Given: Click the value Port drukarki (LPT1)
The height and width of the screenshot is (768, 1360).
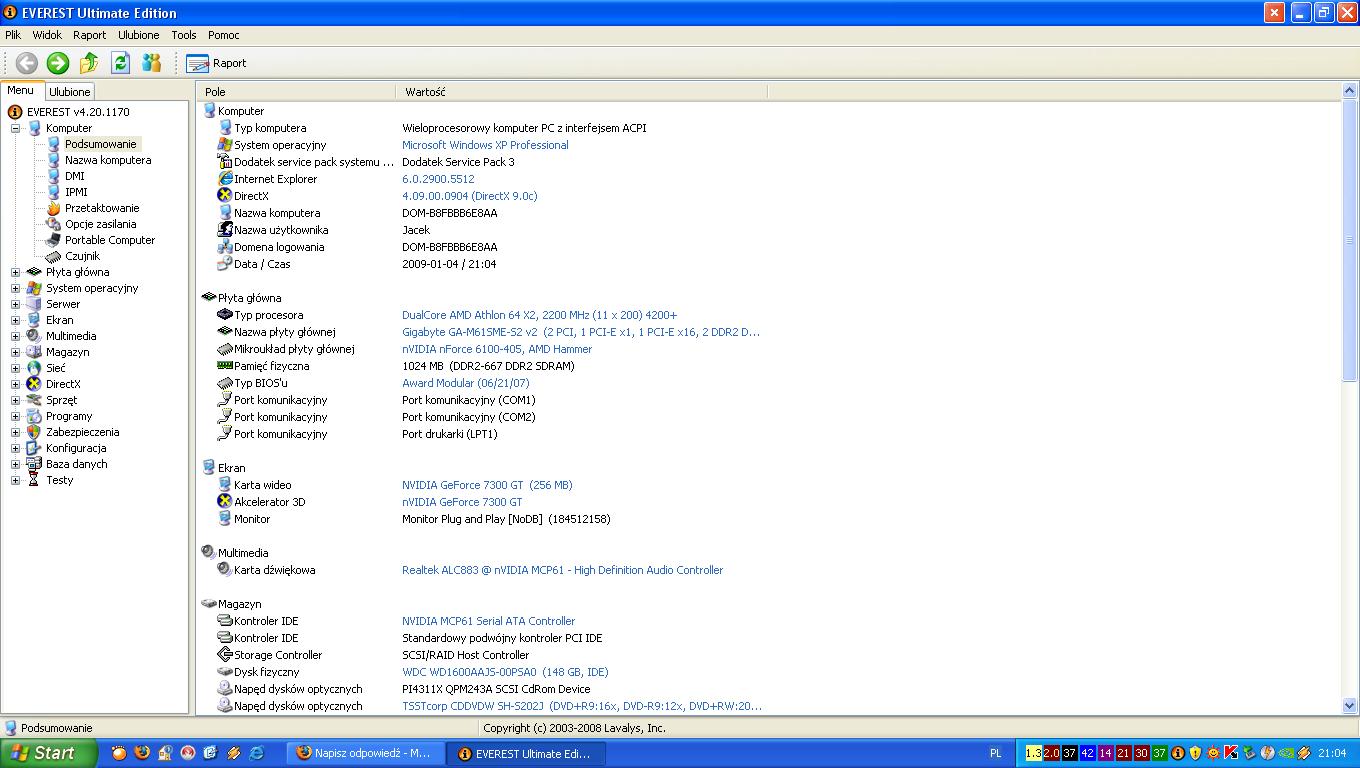Looking at the screenshot, I should [450, 434].
